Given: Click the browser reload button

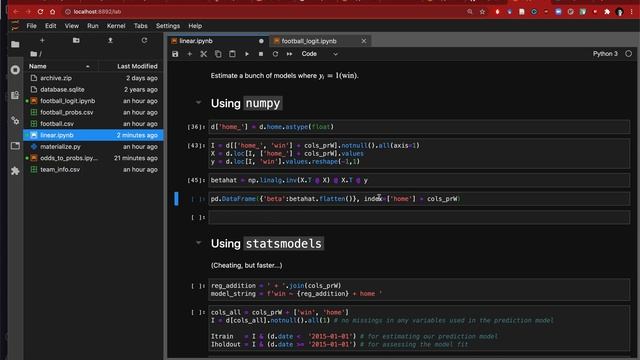Looking at the screenshot, I should 40,12.
